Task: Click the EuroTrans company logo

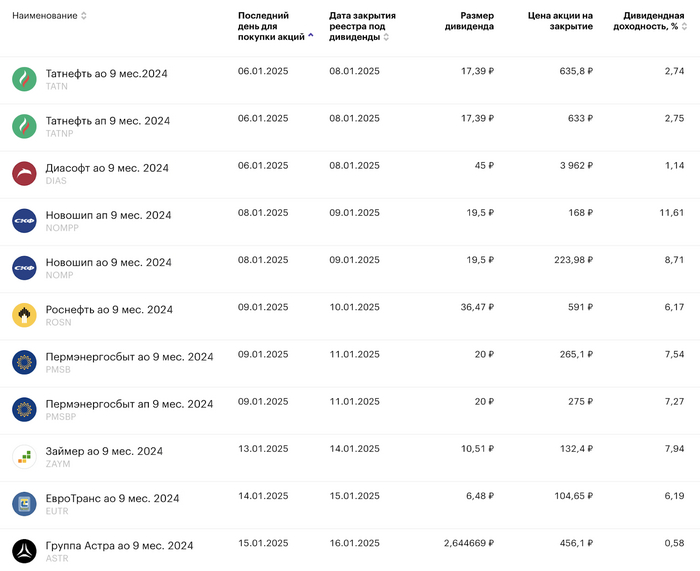Action: (24, 504)
